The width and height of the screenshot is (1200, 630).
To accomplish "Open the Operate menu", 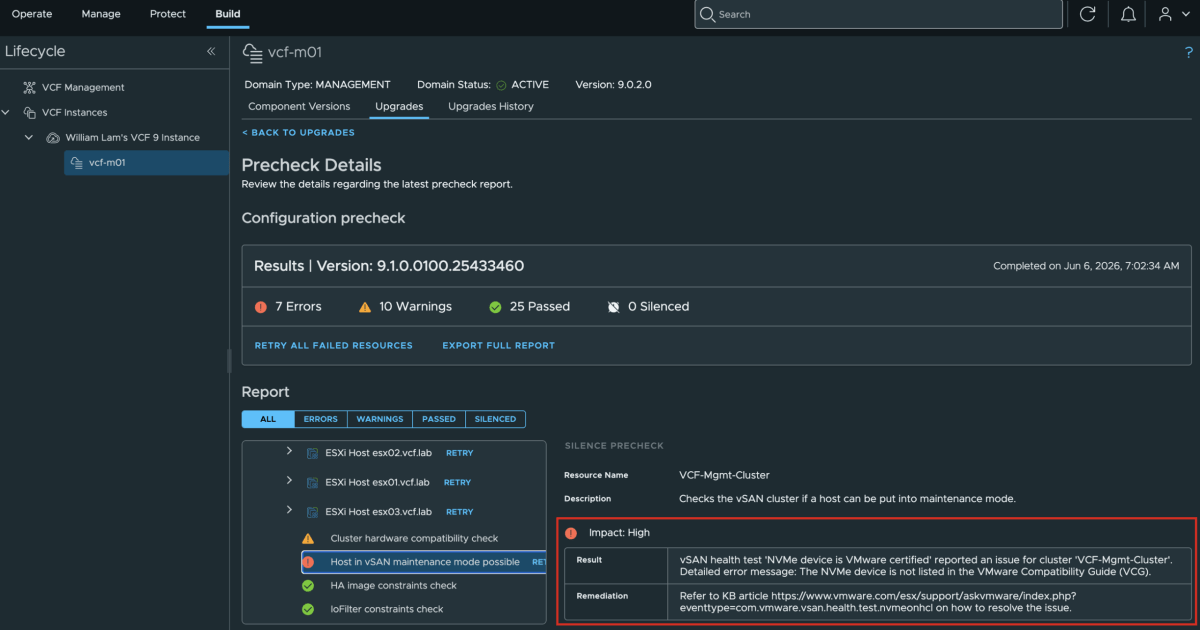I will click(32, 14).
